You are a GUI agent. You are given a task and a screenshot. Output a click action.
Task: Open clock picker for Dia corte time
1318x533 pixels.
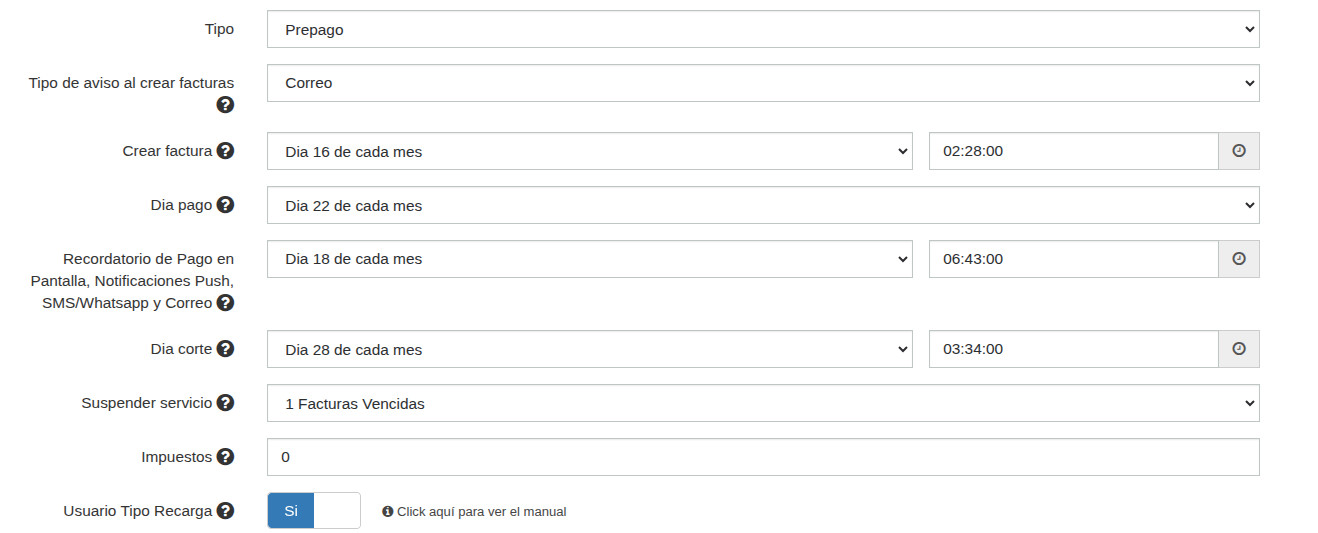[1238, 349]
